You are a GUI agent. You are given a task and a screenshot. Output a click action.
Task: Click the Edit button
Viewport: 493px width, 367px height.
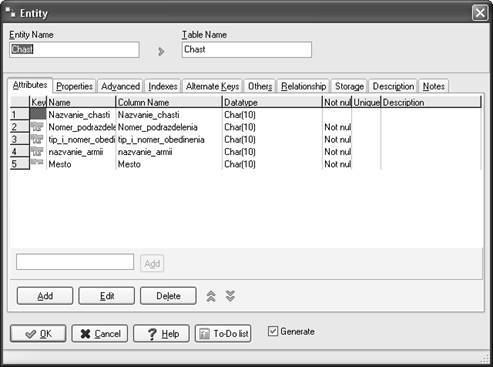coord(107,296)
